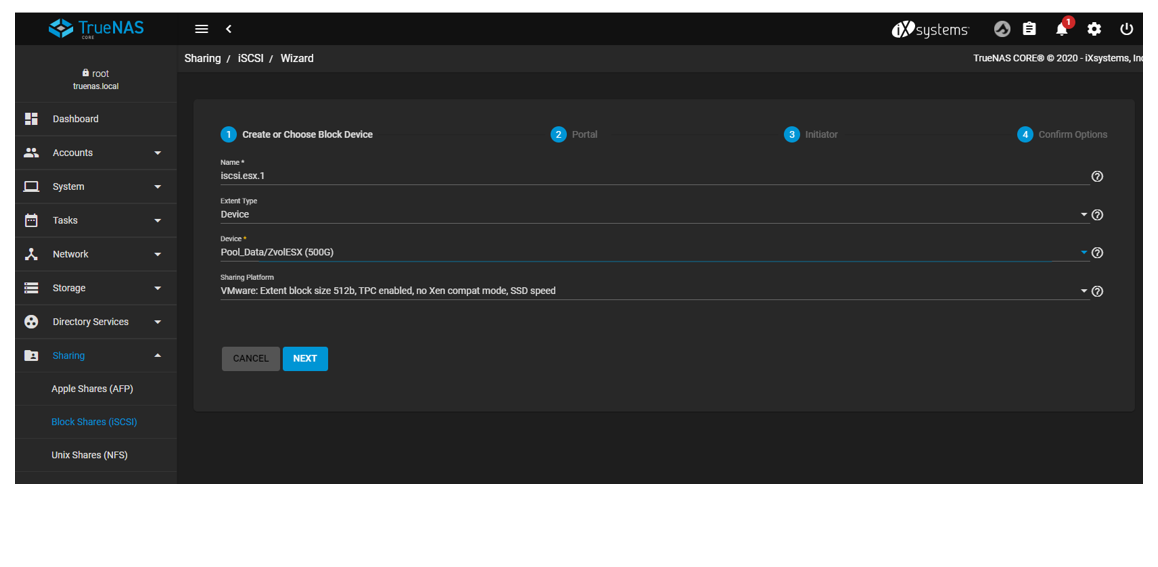Image resolution: width=1158 pixels, height=567 pixels.
Task: Click the Sharing folder icon
Action: [x=31, y=356]
